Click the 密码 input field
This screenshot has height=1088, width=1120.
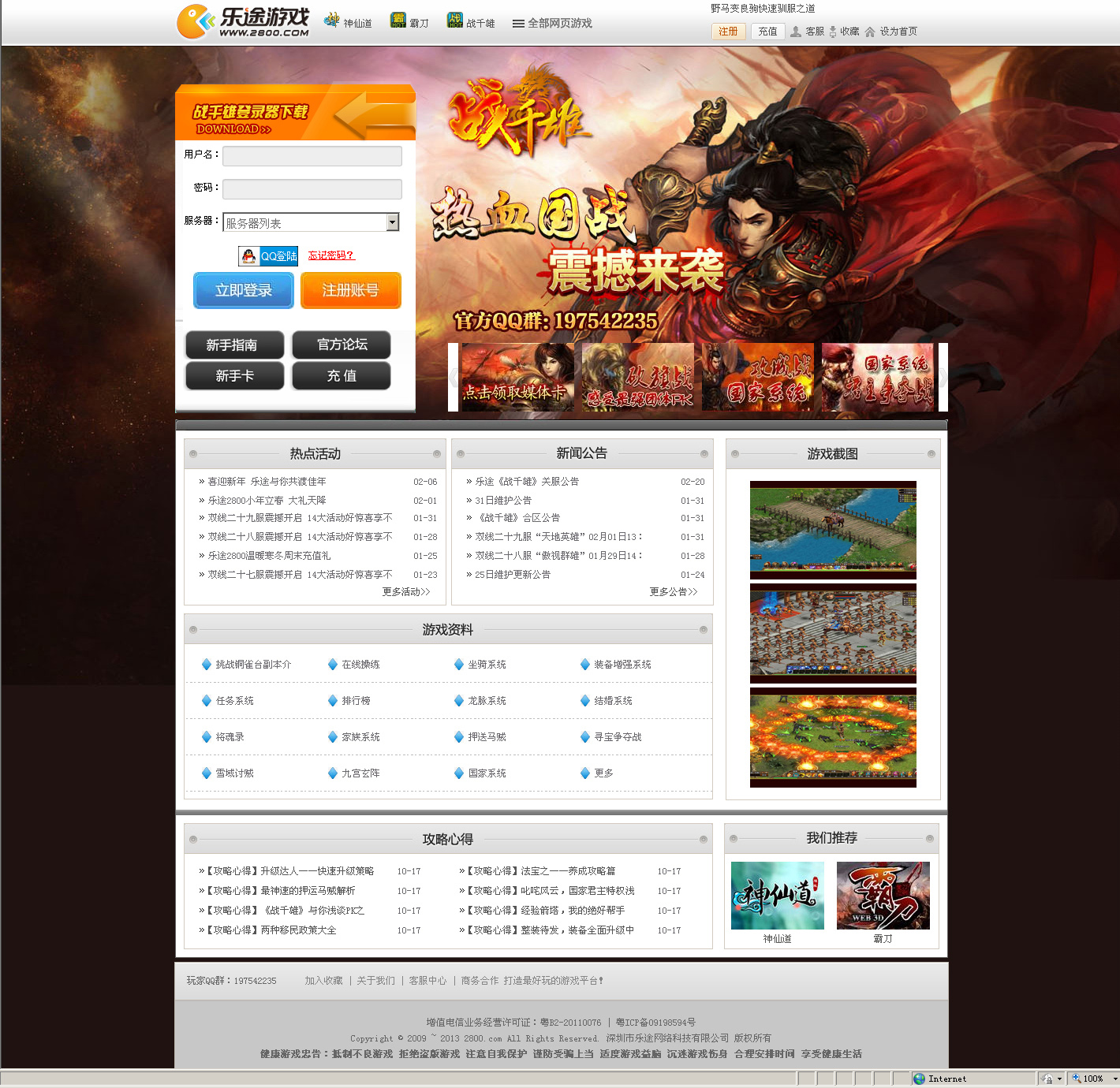(x=312, y=189)
